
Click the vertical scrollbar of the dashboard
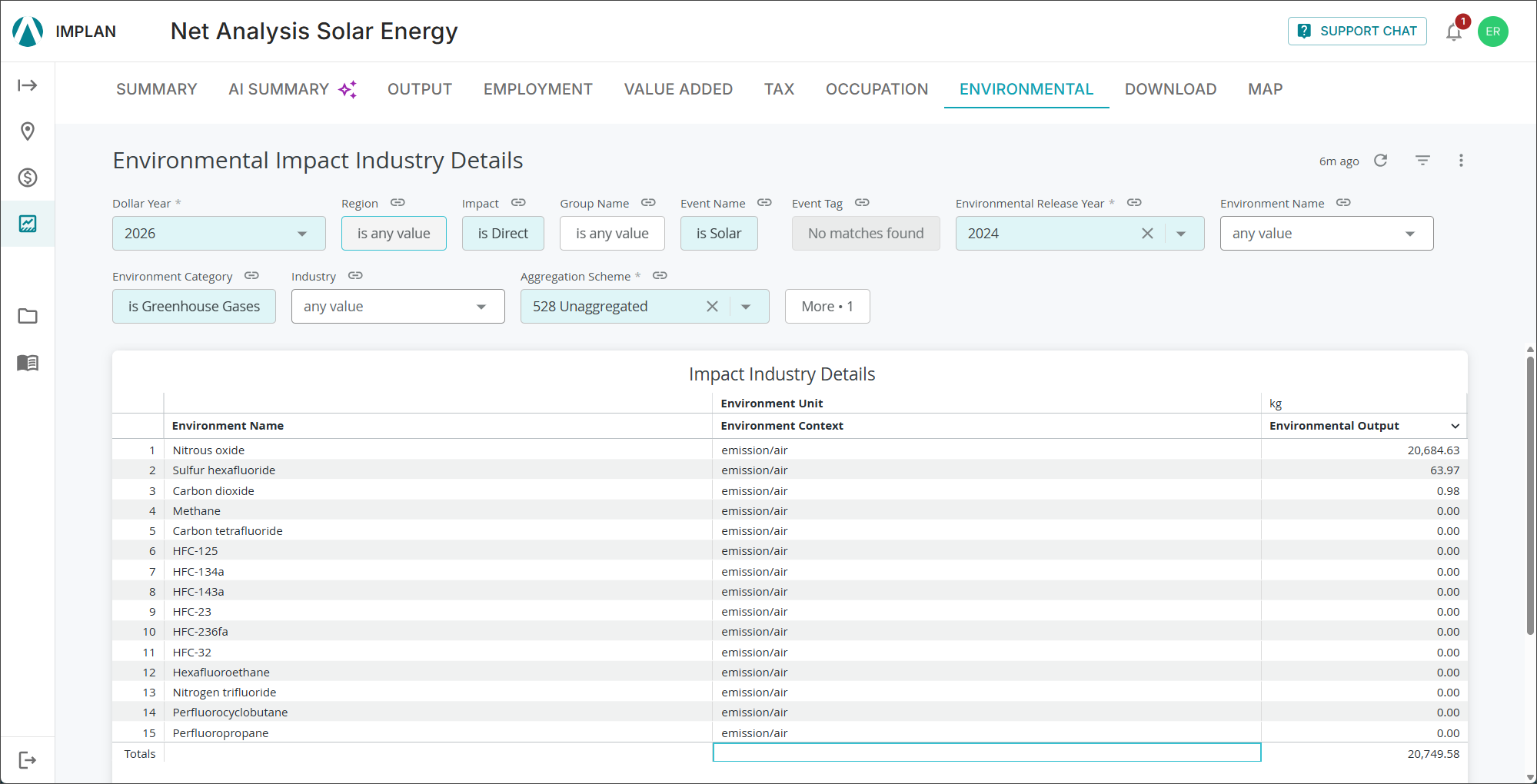[1530, 496]
